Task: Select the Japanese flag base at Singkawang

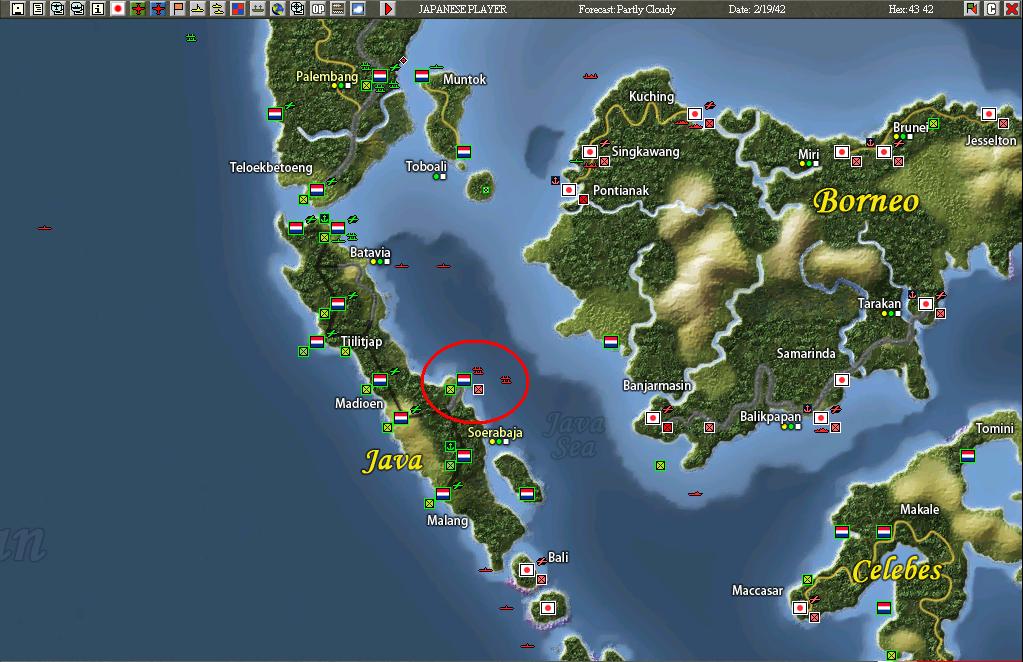Action: (590, 152)
